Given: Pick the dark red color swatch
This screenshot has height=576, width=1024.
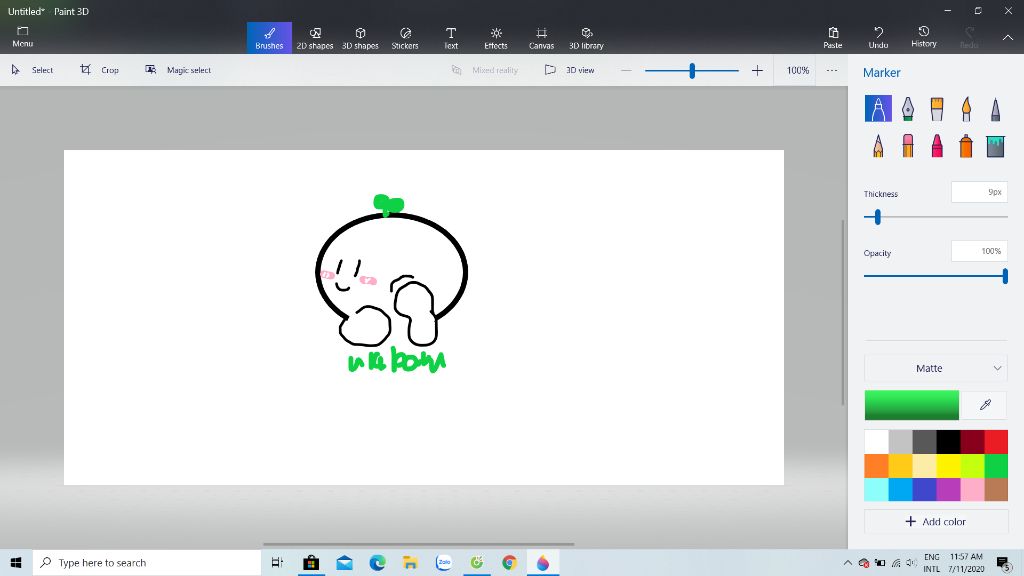Looking at the screenshot, I should coord(972,441).
